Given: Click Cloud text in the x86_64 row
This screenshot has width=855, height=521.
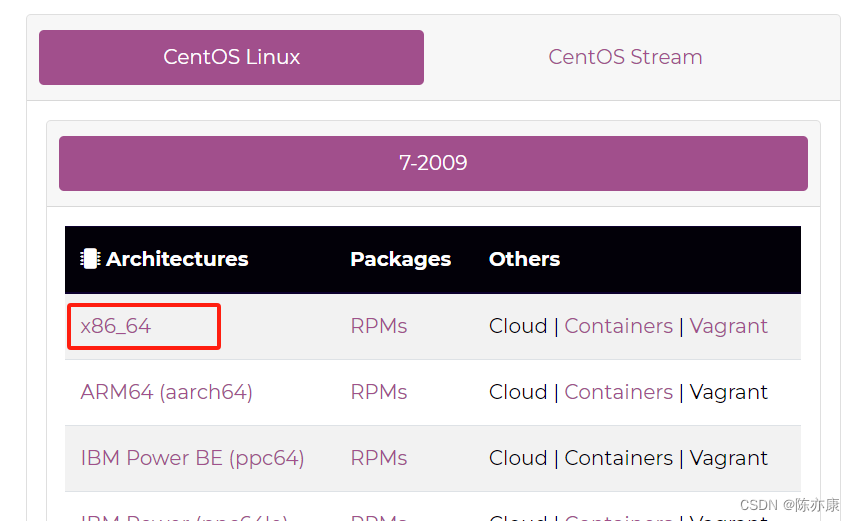Looking at the screenshot, I should pyautogui.click(x=518, y=326).
